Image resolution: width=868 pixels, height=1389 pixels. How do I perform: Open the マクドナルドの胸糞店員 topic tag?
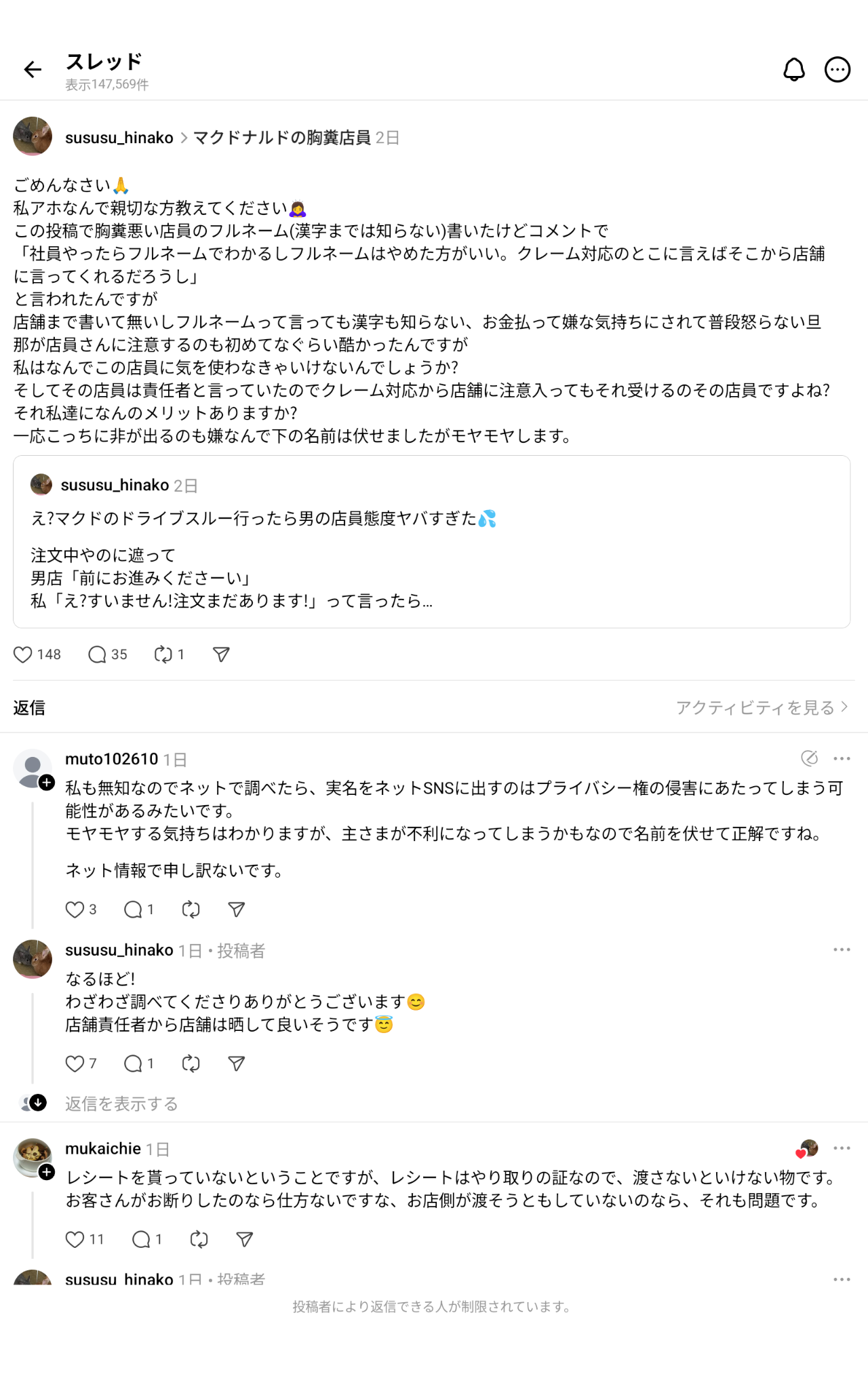(x=282, y=138)
